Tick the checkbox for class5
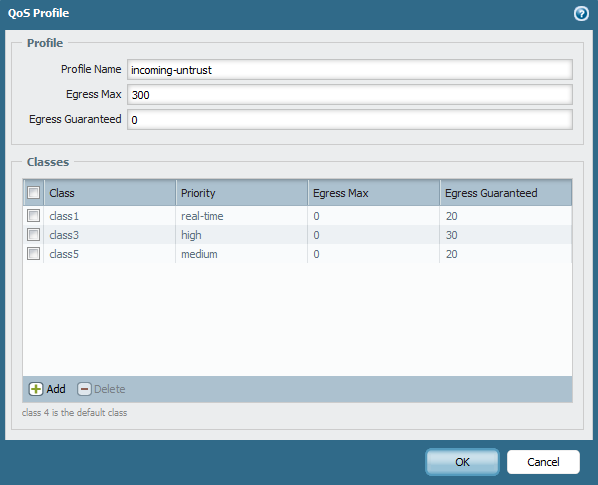The height and width of the screenshot is (485, 598). 34,254
